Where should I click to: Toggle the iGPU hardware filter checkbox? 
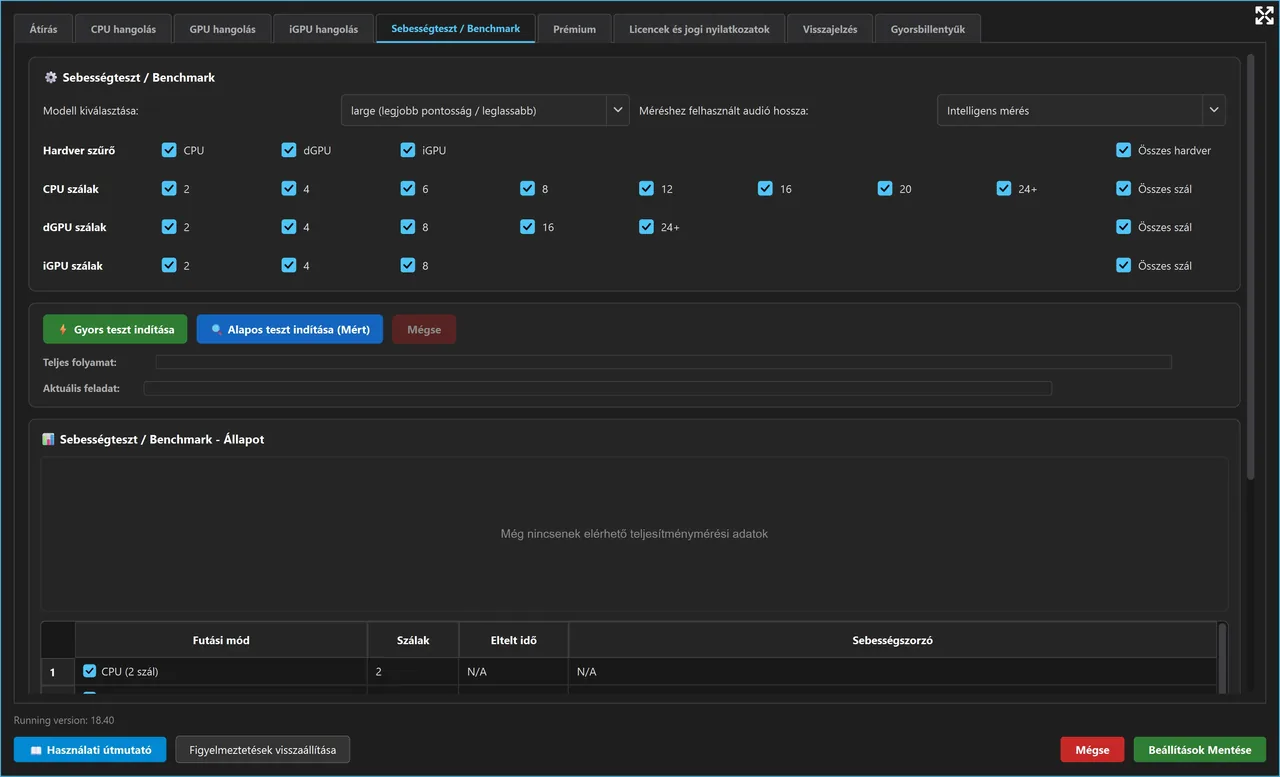tap(408, 150)
